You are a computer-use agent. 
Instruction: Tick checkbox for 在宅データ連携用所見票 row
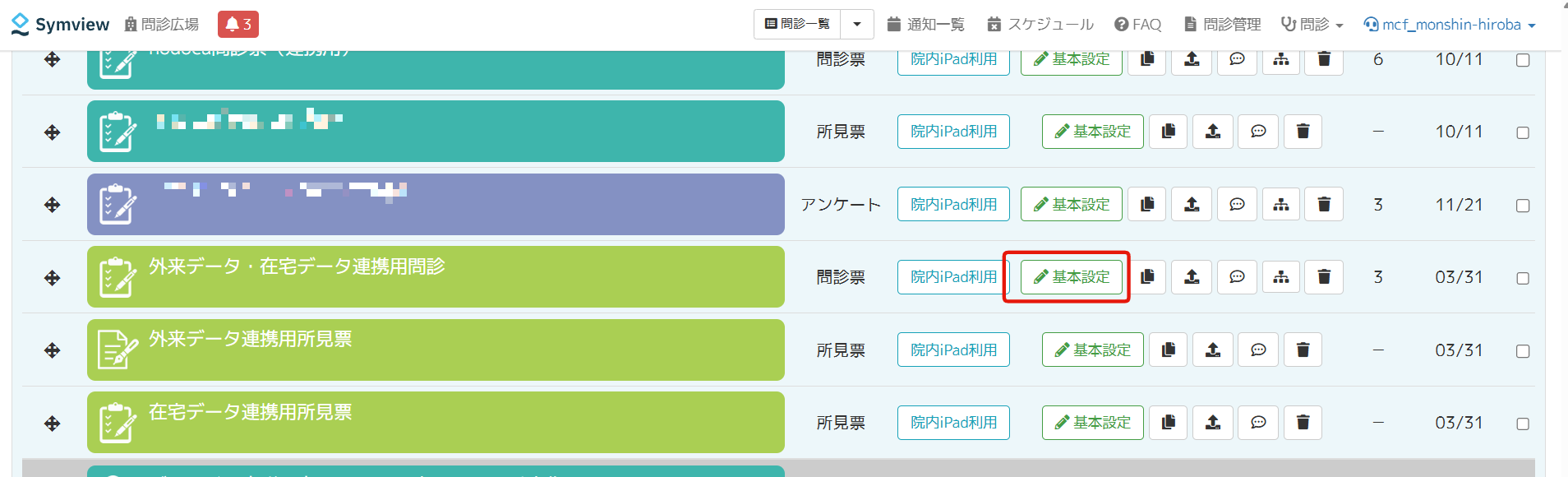coord(1523,424)
